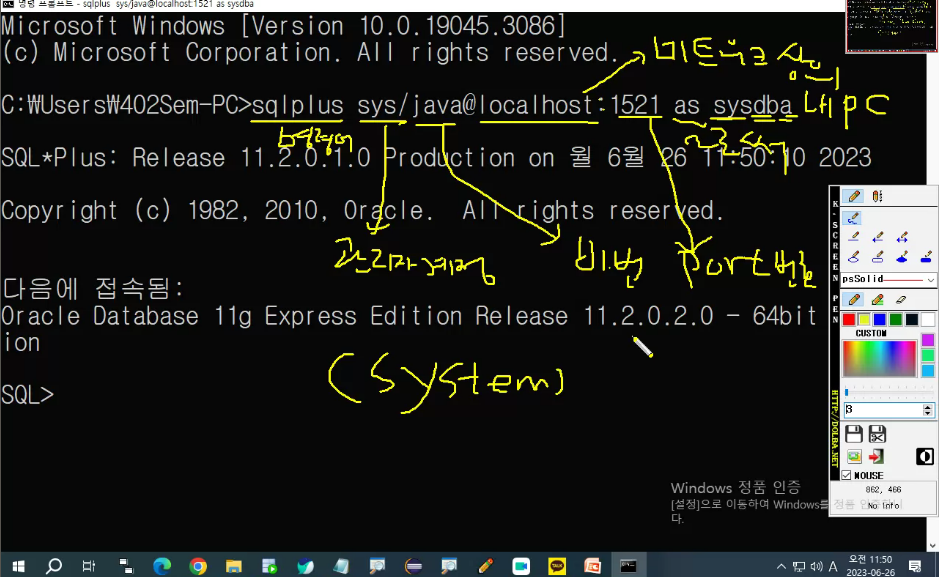Select the ruler pen mode icon

tap(877, 196)
